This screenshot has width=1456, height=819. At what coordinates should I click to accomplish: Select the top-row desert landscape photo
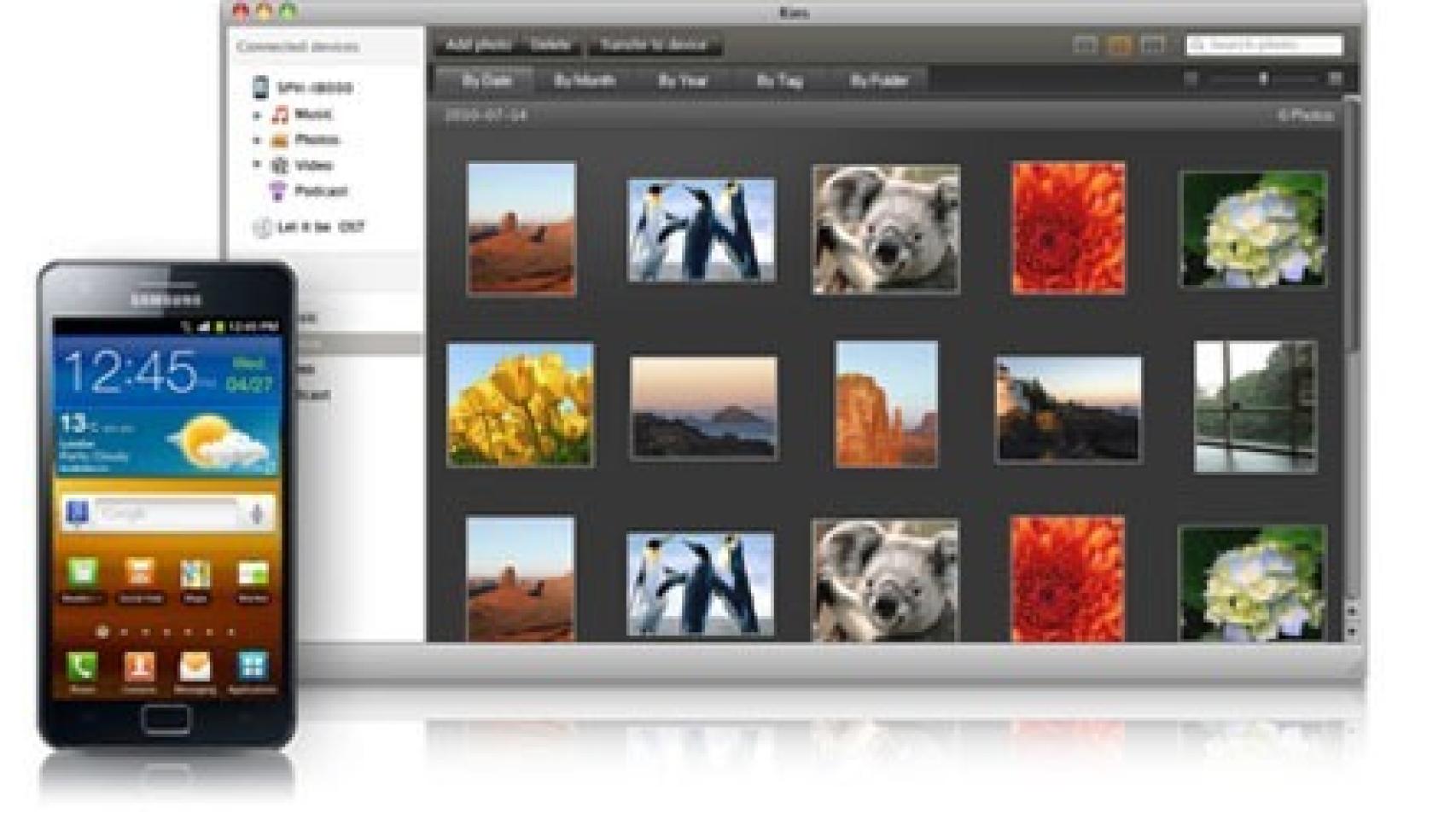(x=521, y=229)
